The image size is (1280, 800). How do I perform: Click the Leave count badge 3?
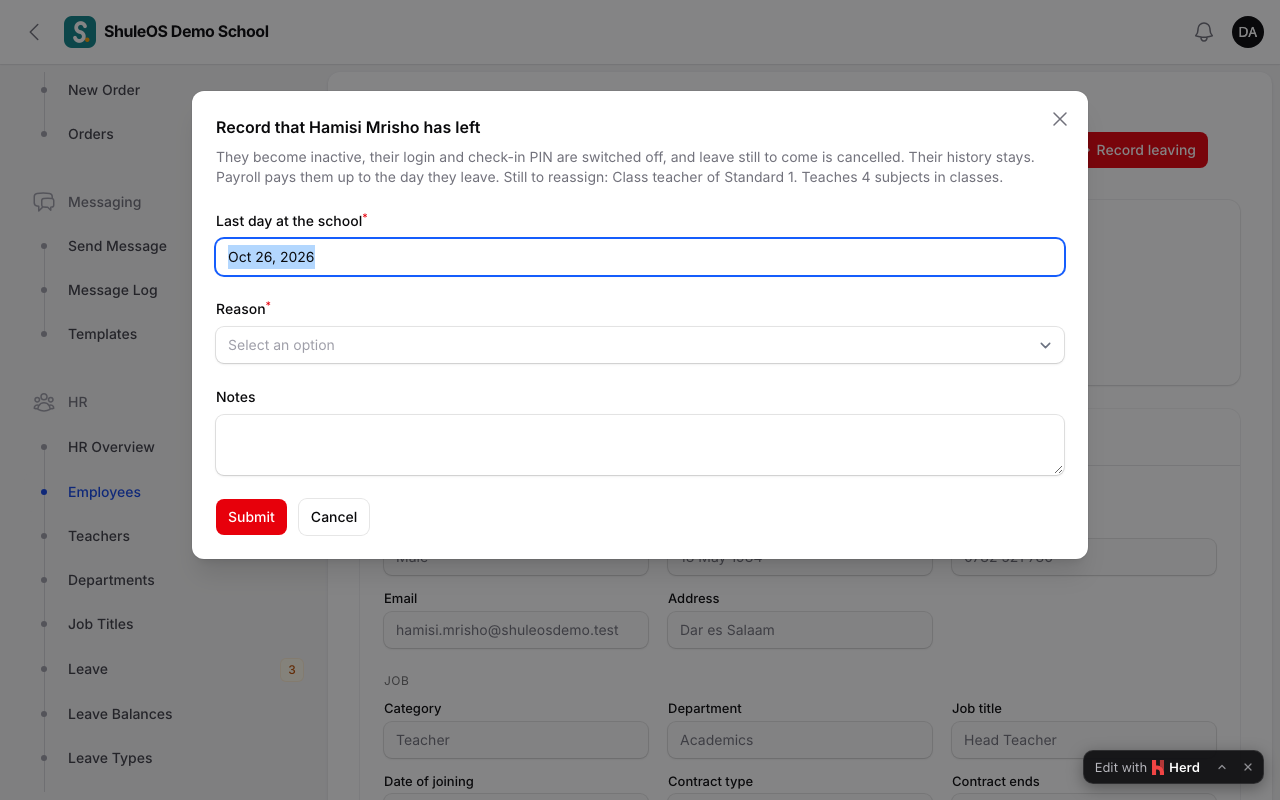pos(292,669)
